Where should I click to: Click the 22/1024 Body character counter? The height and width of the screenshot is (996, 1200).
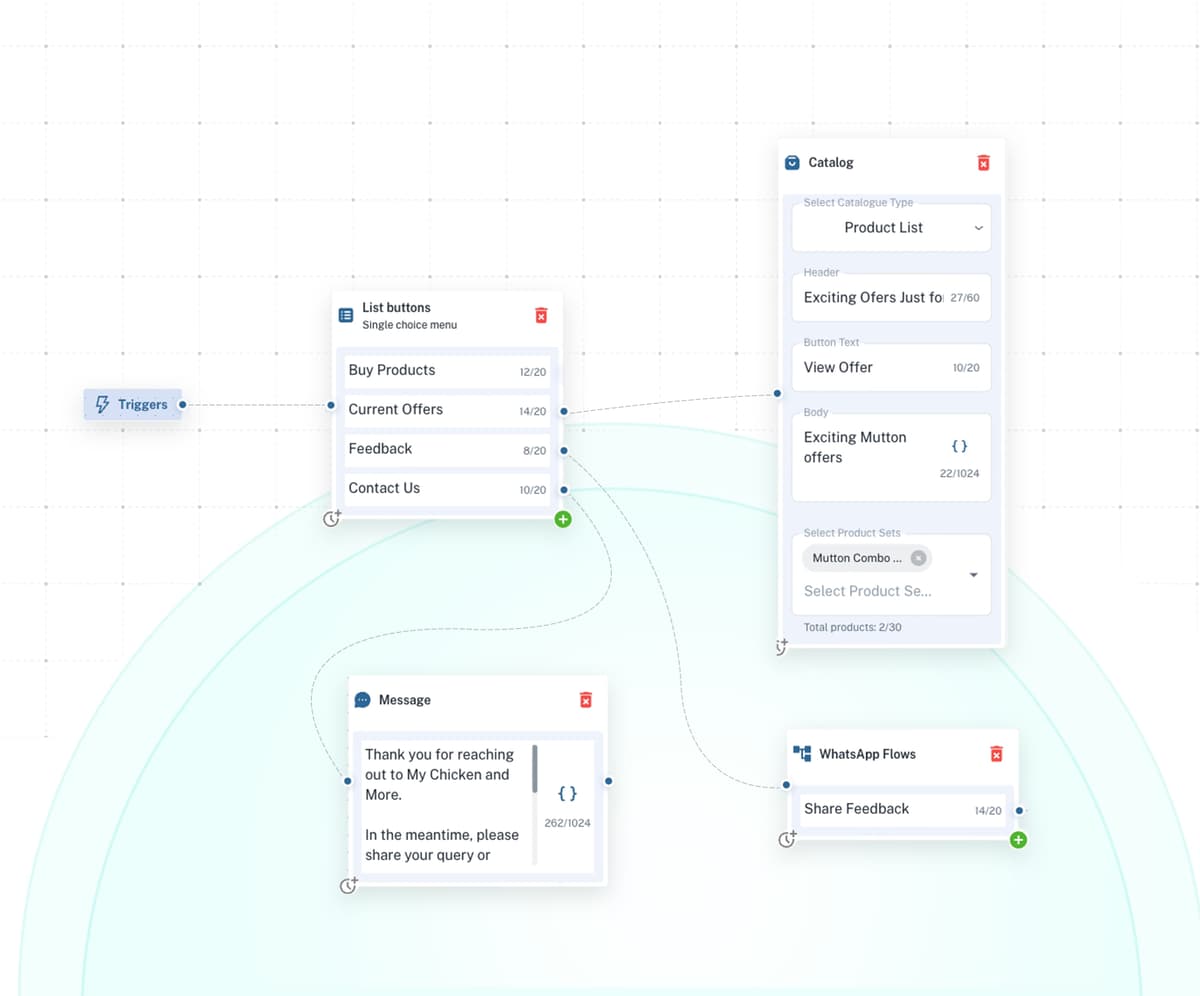tap(959, 473)
